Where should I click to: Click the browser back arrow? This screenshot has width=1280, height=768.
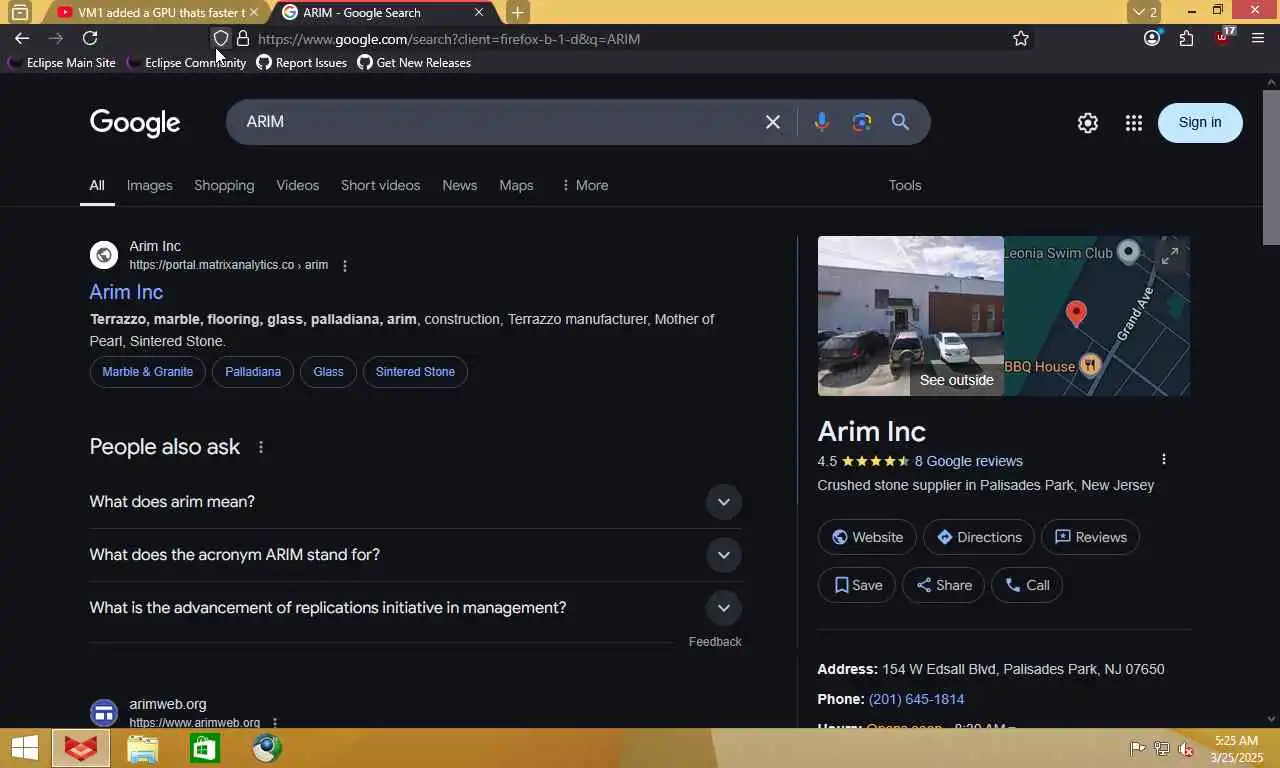tap(22, 38)
